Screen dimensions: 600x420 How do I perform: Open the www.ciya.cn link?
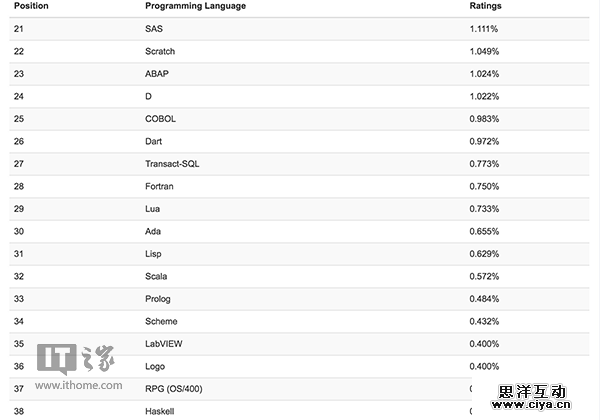pos(534,408)
